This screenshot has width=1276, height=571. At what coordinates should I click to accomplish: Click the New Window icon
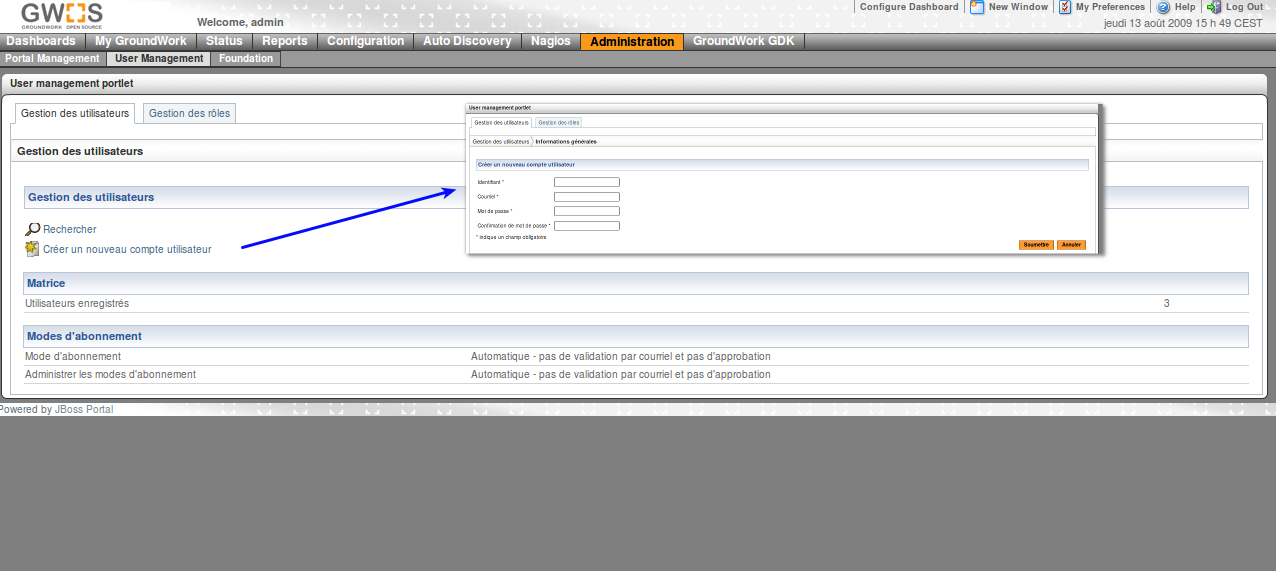pyautogui.click(x=976, y=7)
